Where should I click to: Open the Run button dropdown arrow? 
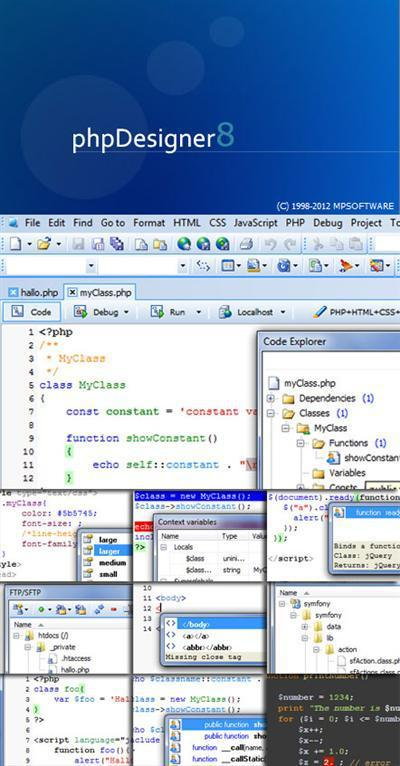click(x=198, y=312)
